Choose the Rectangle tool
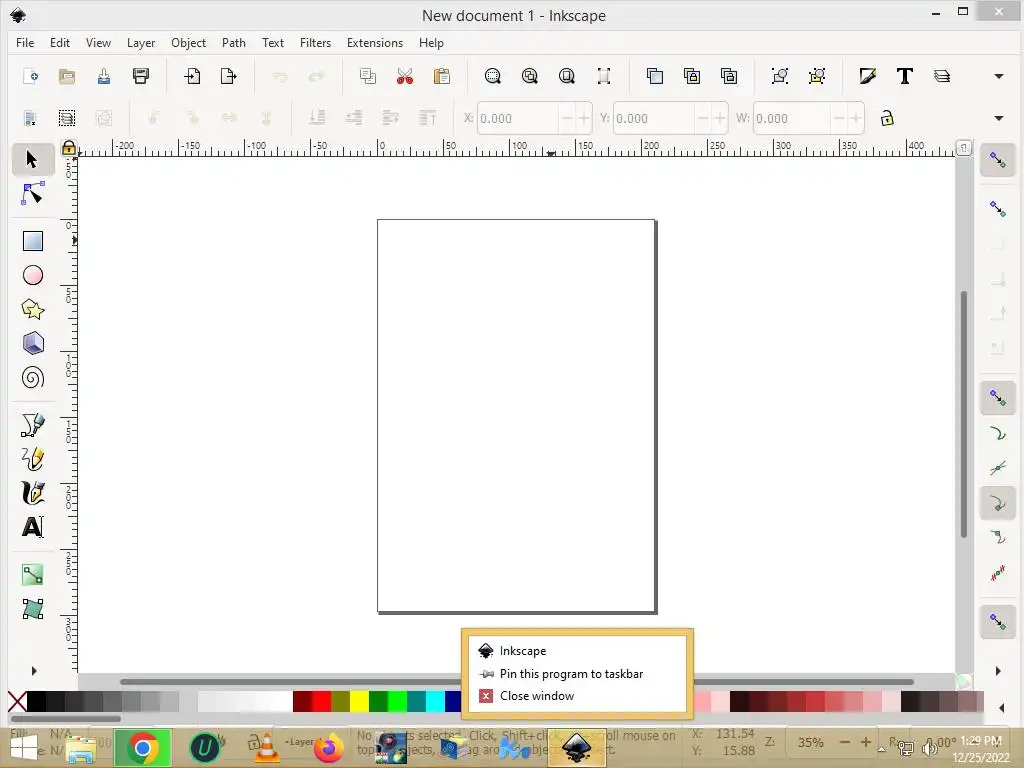 [33, 241]
